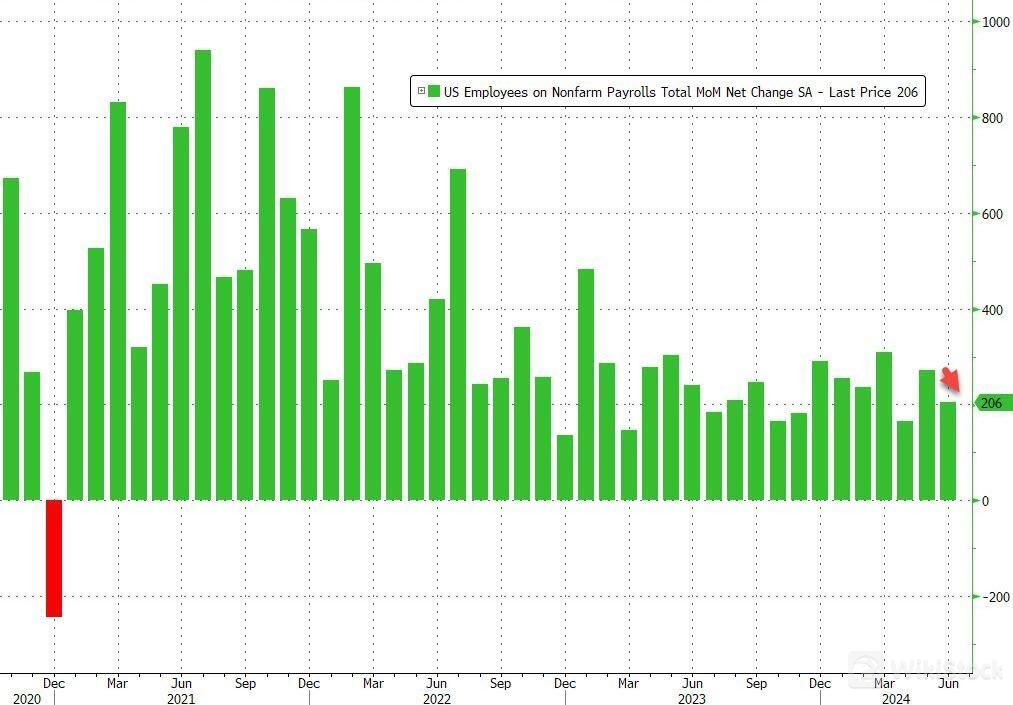Click the small expand box in the legend
1013x705 pixels.
coord(420,92)
